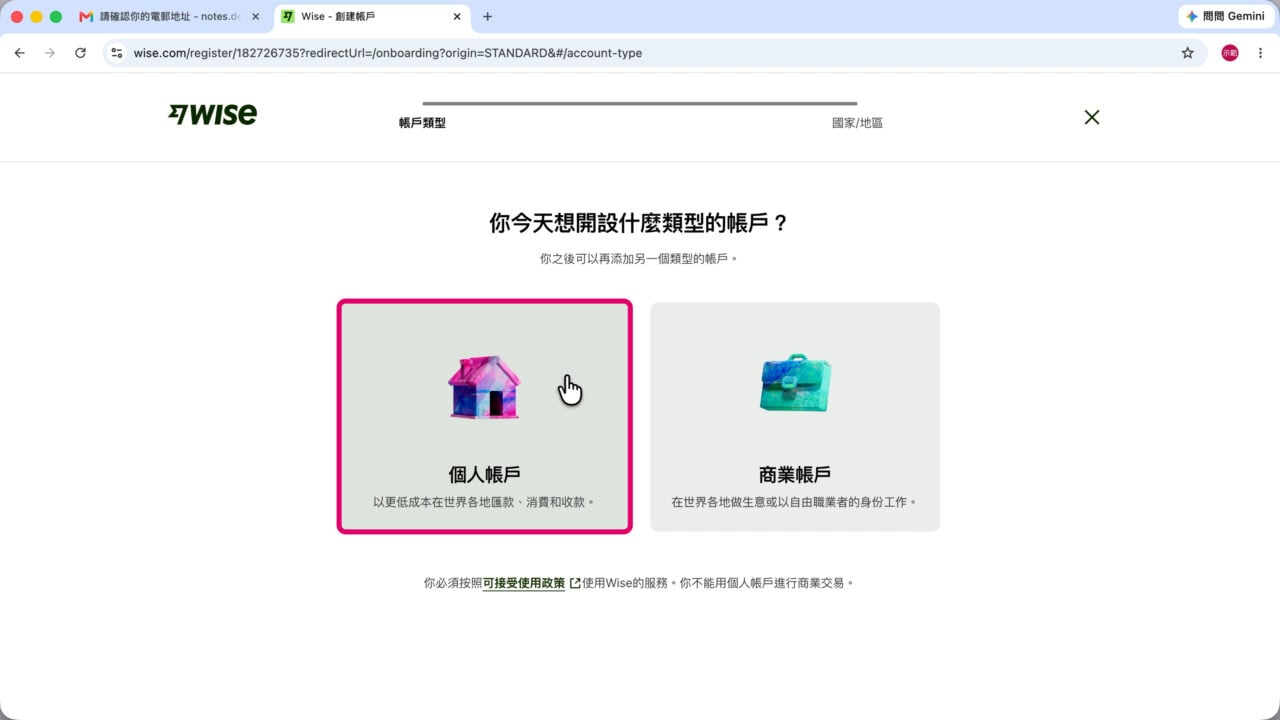Close the Gmail browser tab
Viewport: 1280px width, 720px height.
coord(255,17)
